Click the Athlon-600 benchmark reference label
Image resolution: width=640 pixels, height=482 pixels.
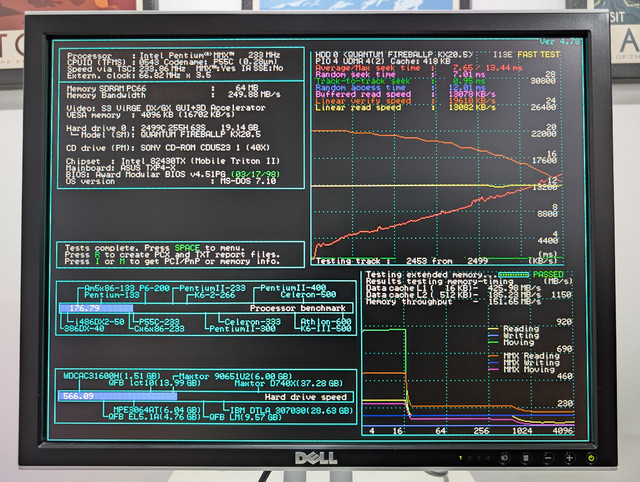coord(326,322)
